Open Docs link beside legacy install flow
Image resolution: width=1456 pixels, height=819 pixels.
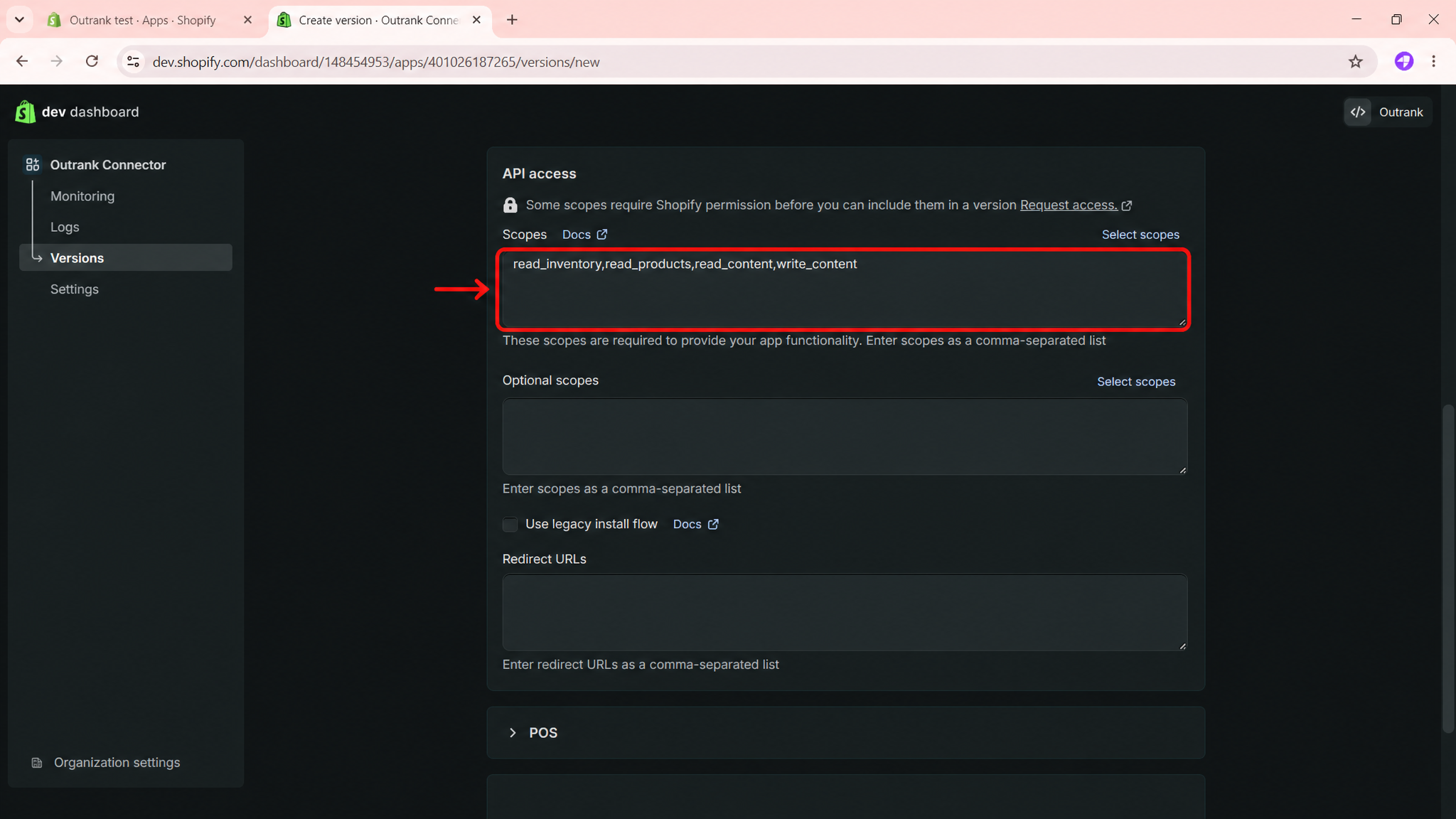click(687, 524)
